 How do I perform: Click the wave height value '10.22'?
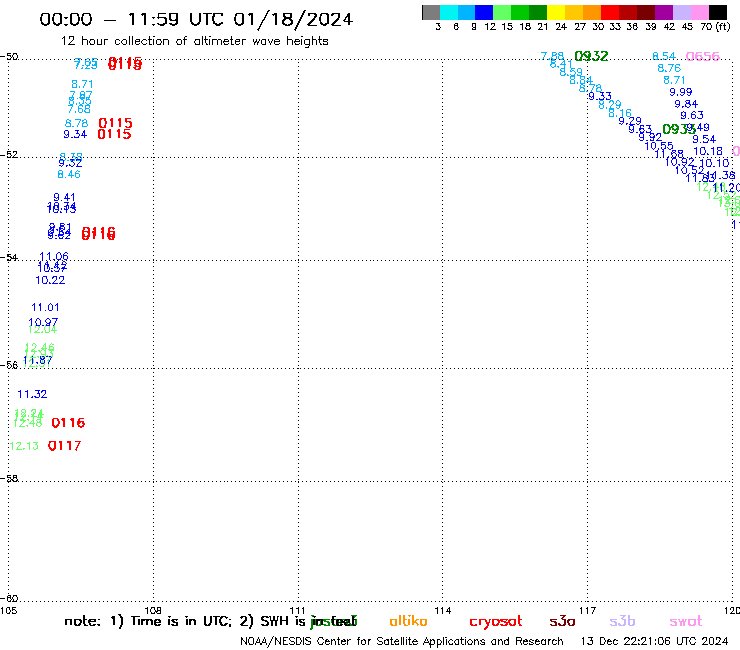pyautogui.click(x=50, y=280)
